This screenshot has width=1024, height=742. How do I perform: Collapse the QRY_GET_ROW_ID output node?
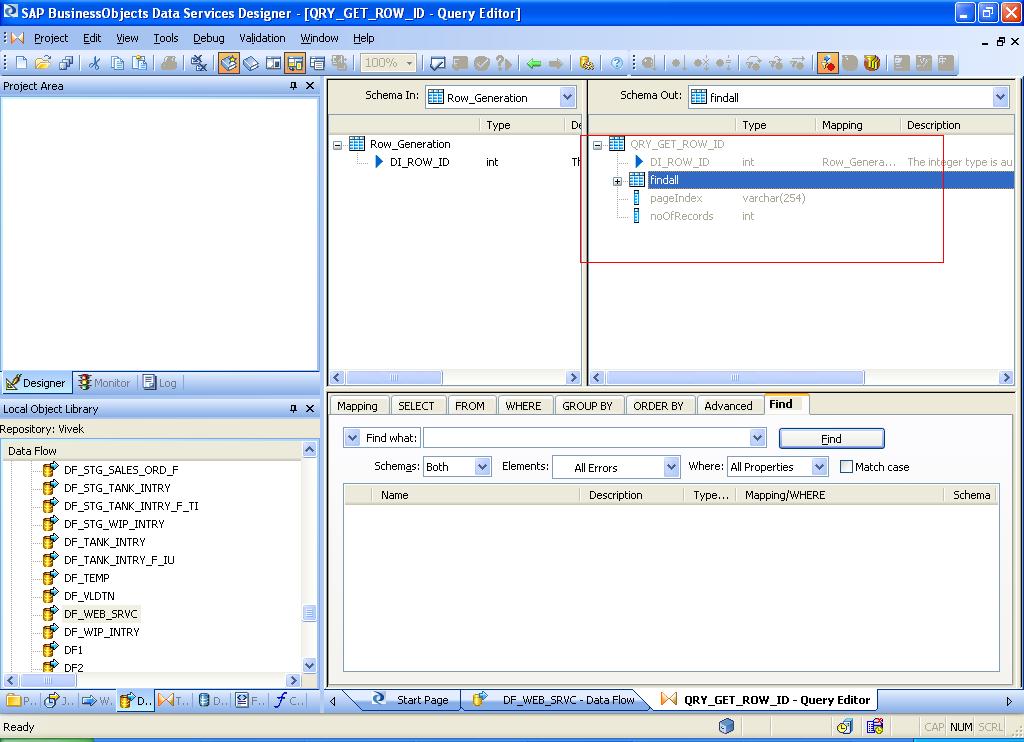[x=598, y=145]
